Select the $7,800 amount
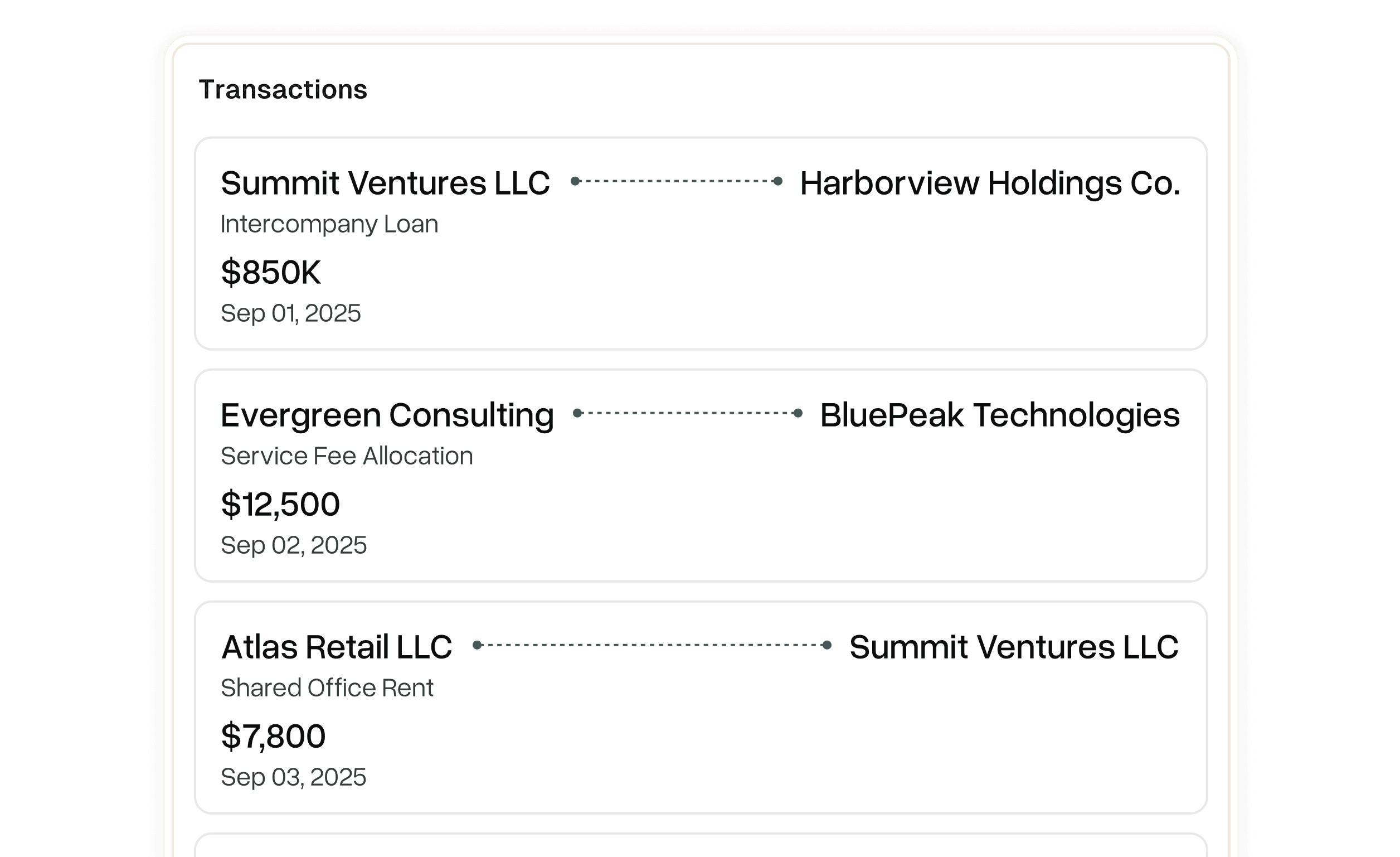Viewport: 1400px width, 857px height. [x=273, y=736]
